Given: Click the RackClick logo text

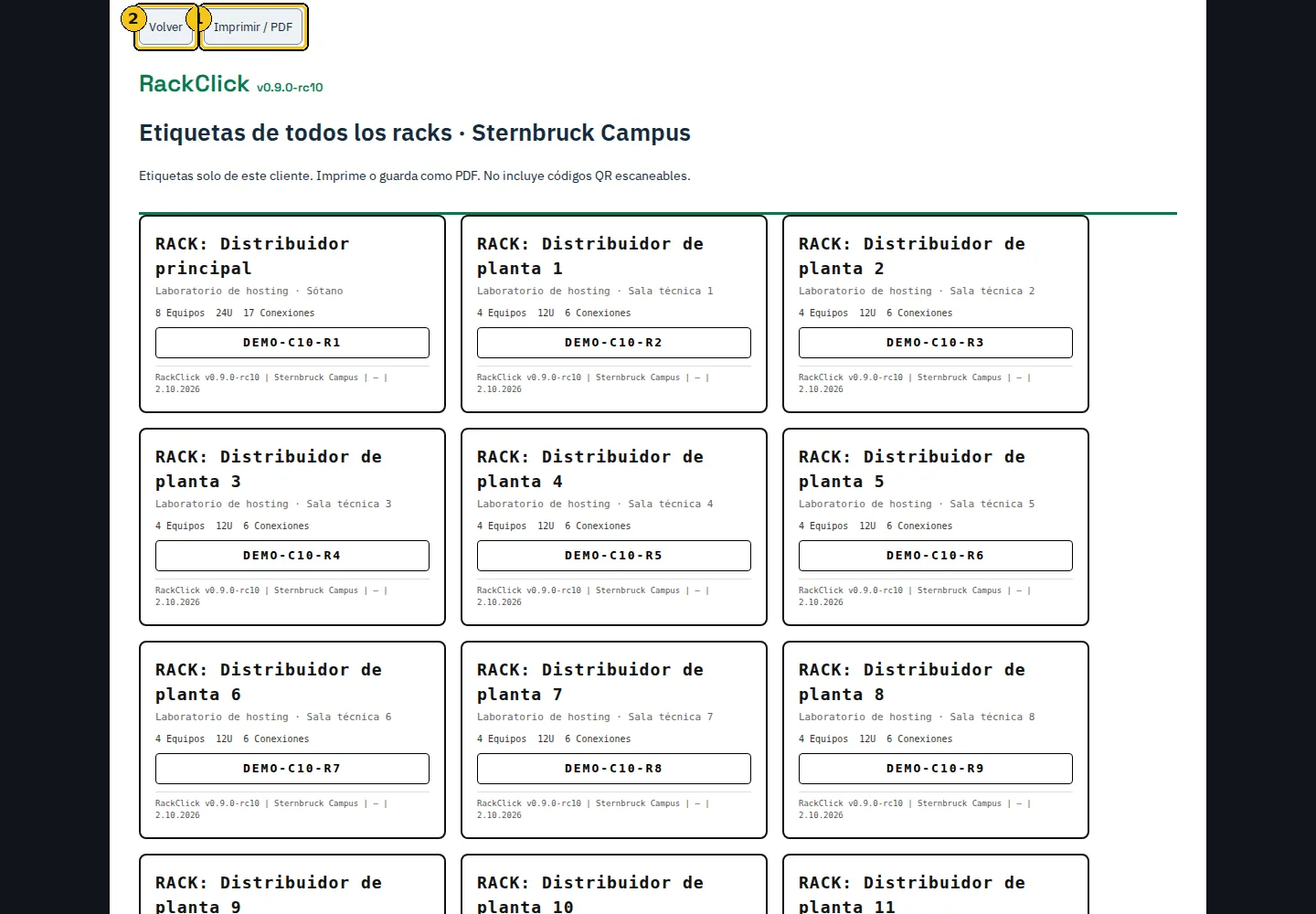Looking at the screenshot, I should pyautogui.click(x=194, y=83).
